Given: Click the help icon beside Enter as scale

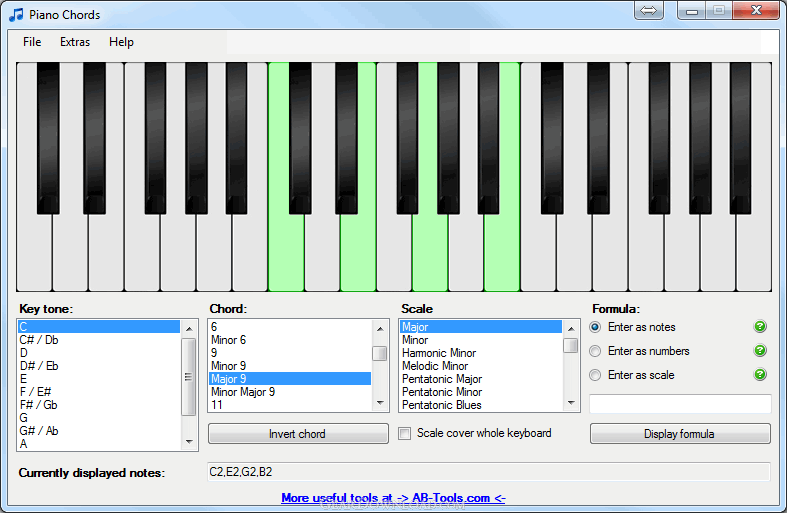Looking at the screenshot, I should [x=760, y=374].
